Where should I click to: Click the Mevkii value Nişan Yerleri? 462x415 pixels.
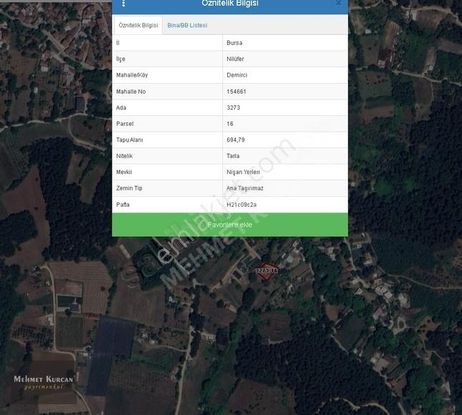pyautogui.click(x=243, y=172)
